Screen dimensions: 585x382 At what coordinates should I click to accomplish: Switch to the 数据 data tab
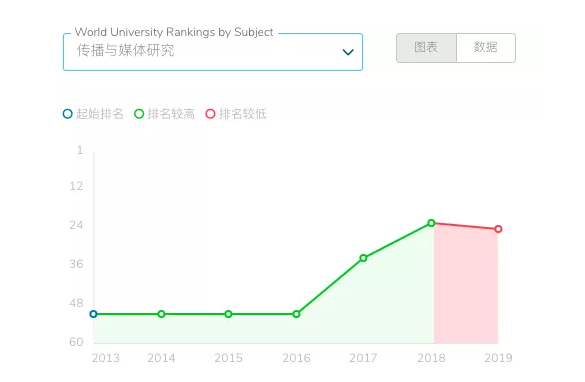point(486,48)
